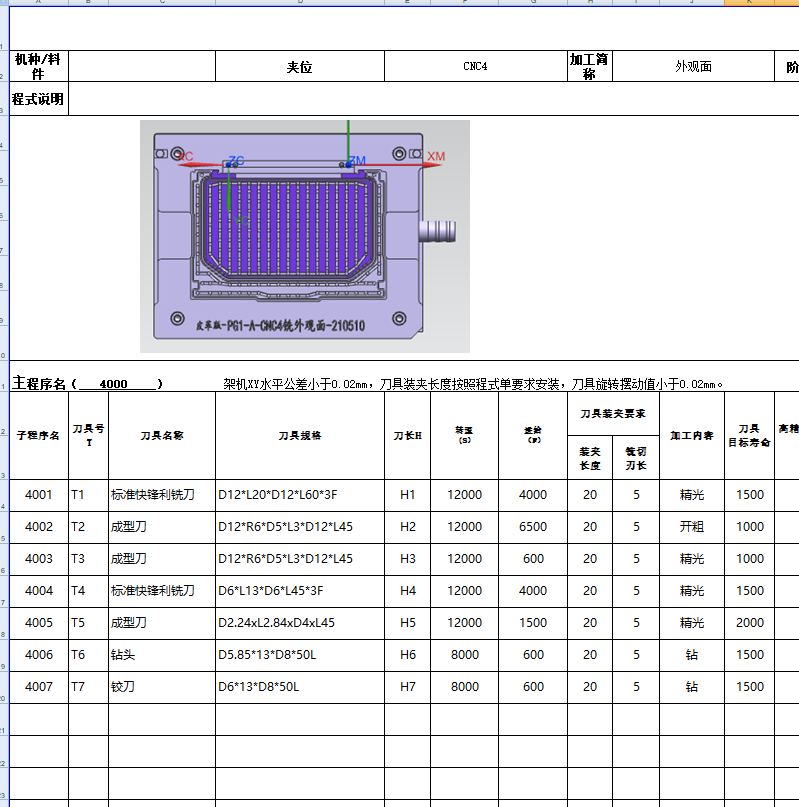Click tool length cell 'H7'
The width and height of the screenshot is (799, 807).
coord(407,687)
